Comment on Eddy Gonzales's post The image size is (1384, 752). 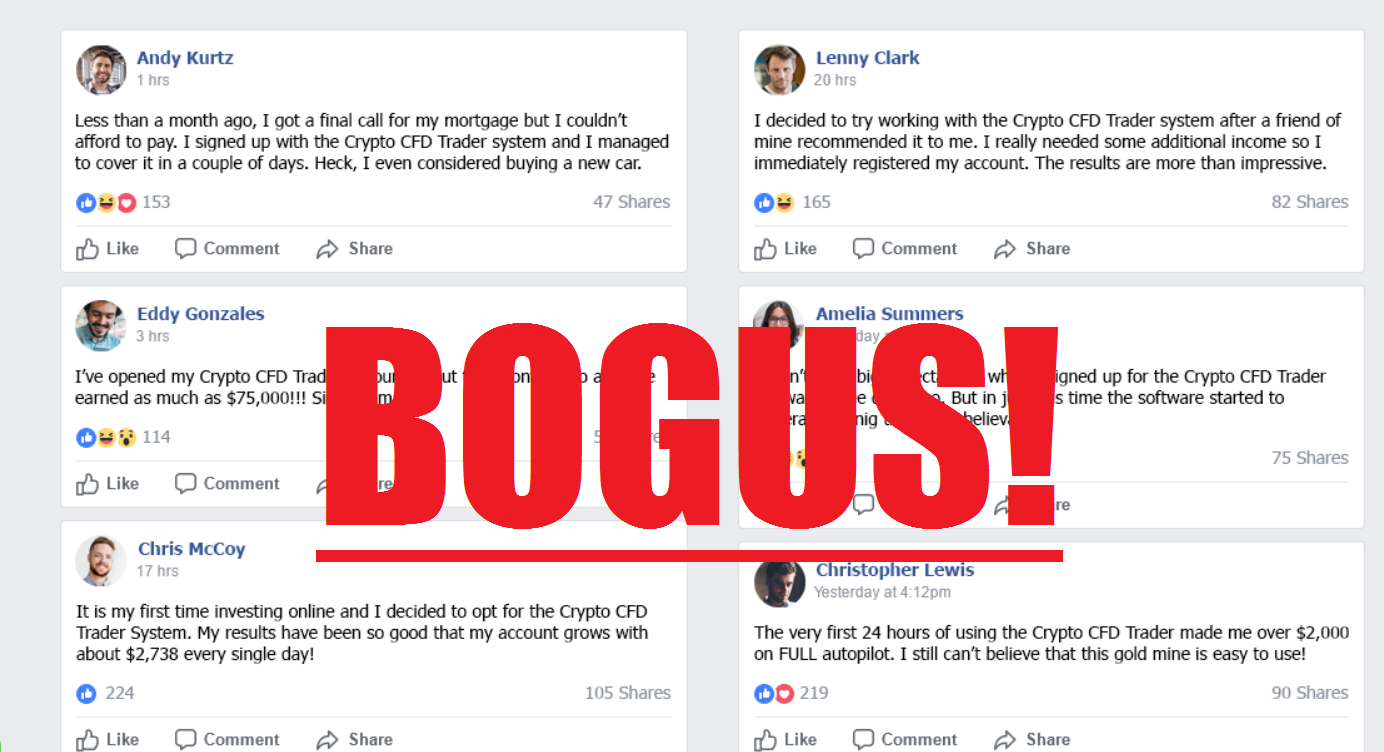tap(227, 484)
